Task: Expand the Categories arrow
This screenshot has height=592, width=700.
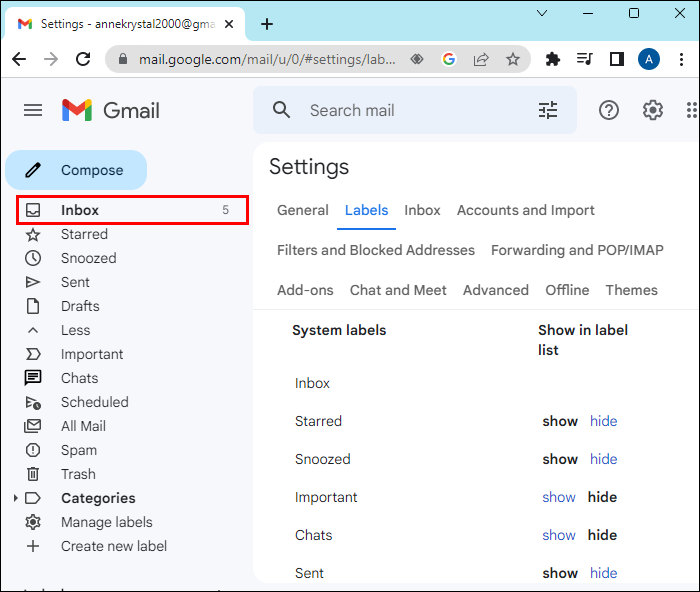Action: 15,498
